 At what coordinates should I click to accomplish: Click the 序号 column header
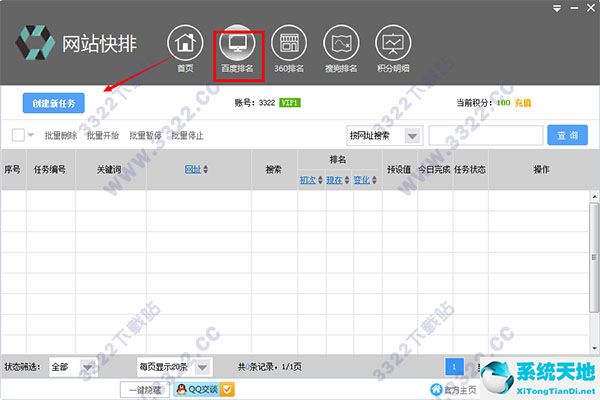(x=12, y=169)
